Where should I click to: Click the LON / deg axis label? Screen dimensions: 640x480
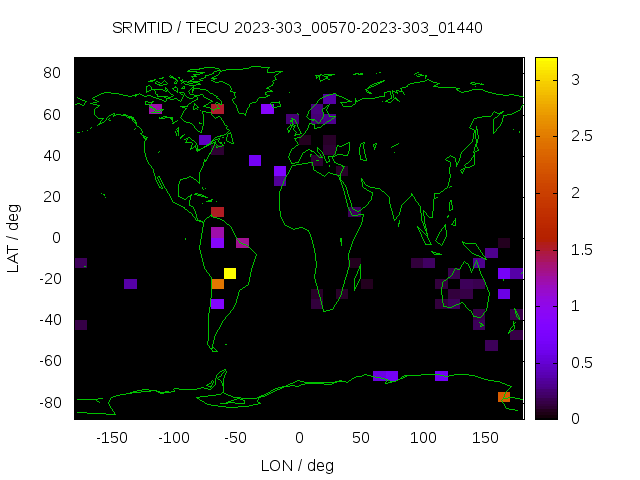click(x=297, y=465)
